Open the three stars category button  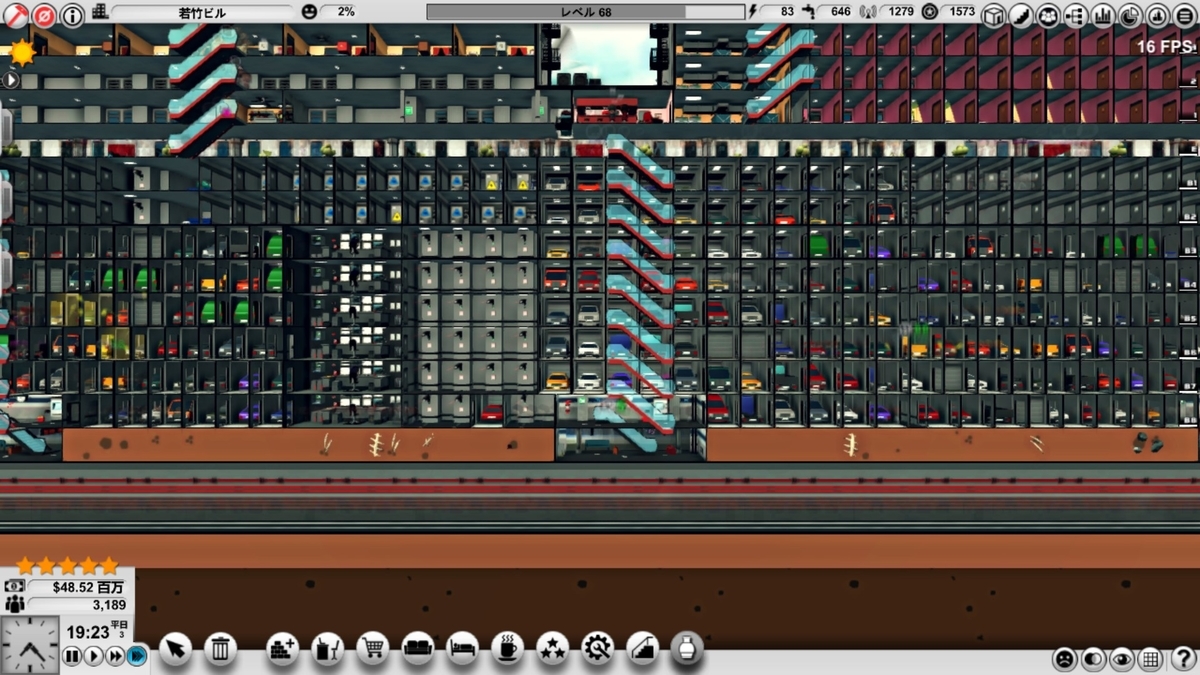coord(553,649)
